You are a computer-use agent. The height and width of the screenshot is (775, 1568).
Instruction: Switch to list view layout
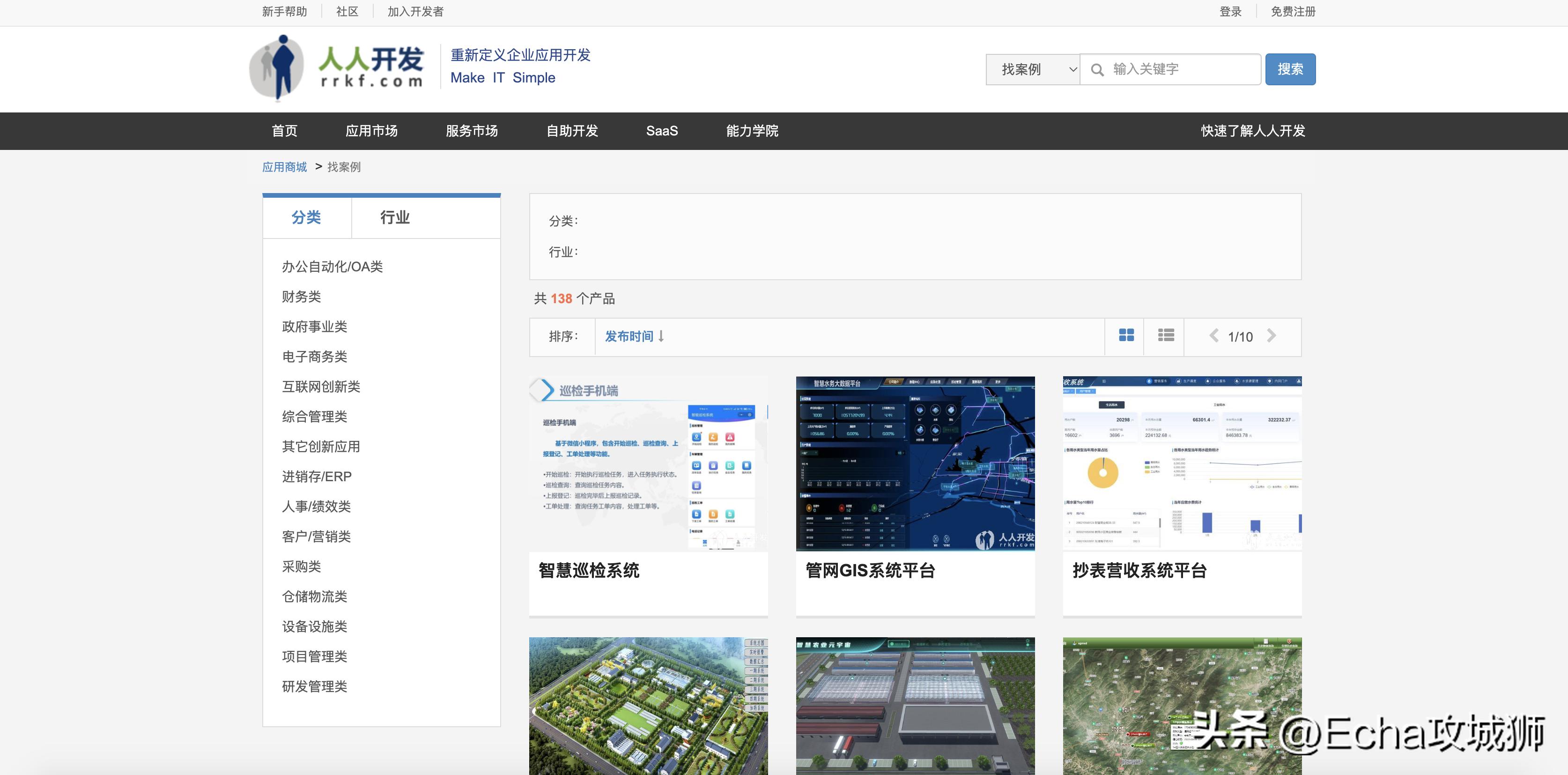[x=1164, y=335]
